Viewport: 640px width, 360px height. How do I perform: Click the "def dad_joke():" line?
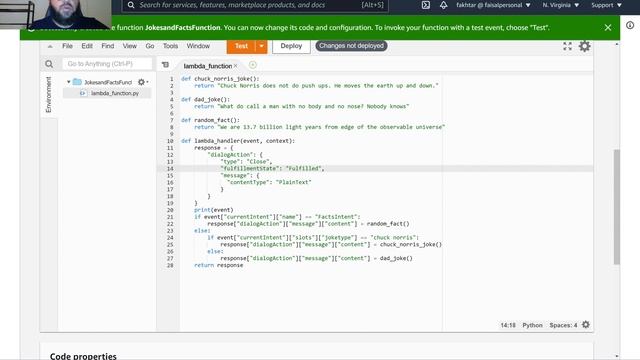pyautogui.click(x=206, y=100)
